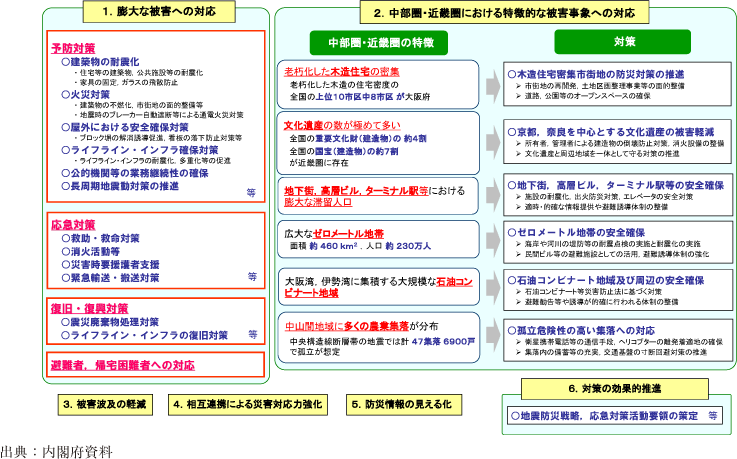Click the item '長周期地震動対策の推進'
This screenshot has height=459, width=737.
(120, 186)
